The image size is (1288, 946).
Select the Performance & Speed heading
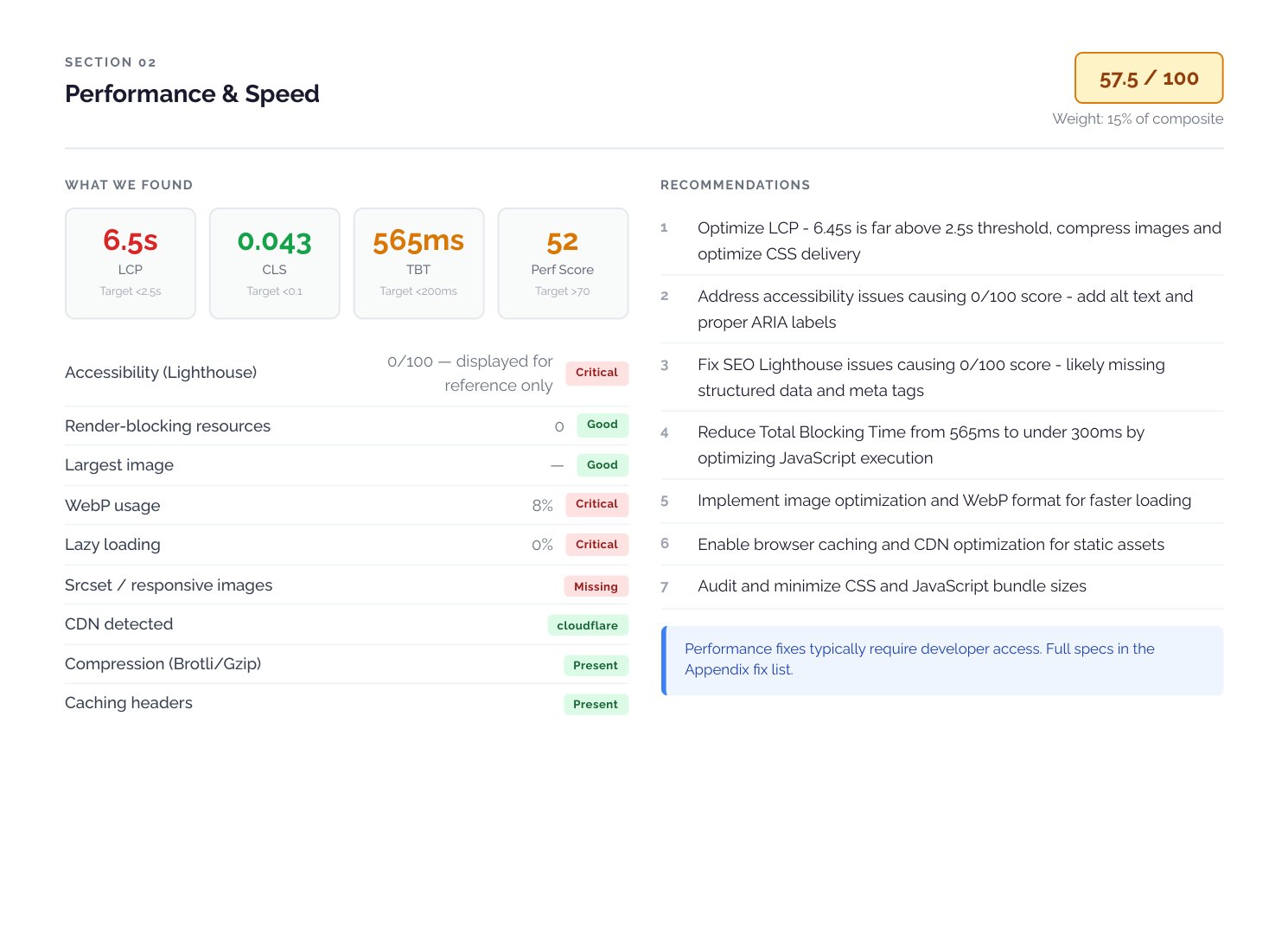coord(192,93)
